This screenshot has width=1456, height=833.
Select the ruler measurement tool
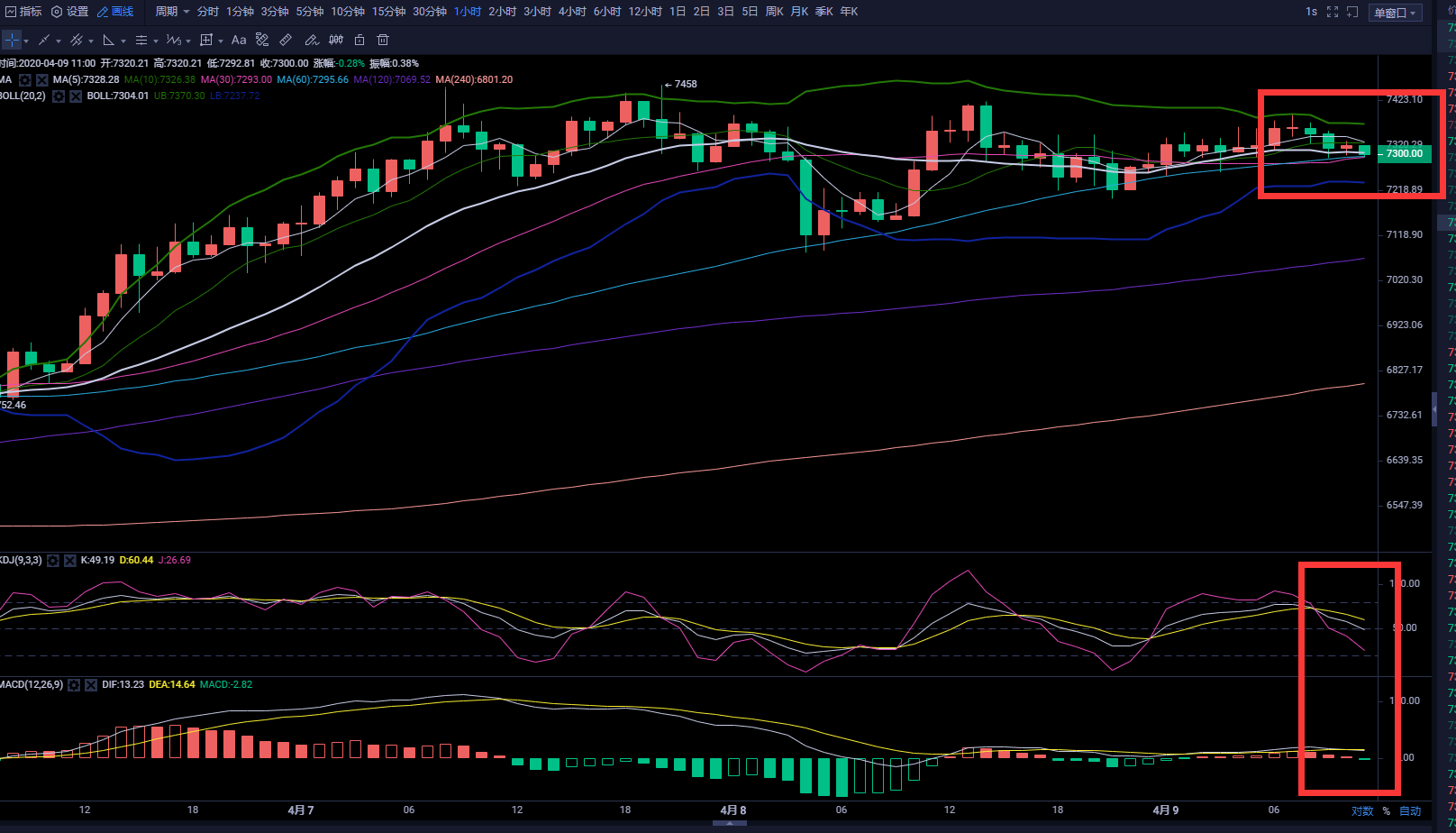(x=286, y=40)
